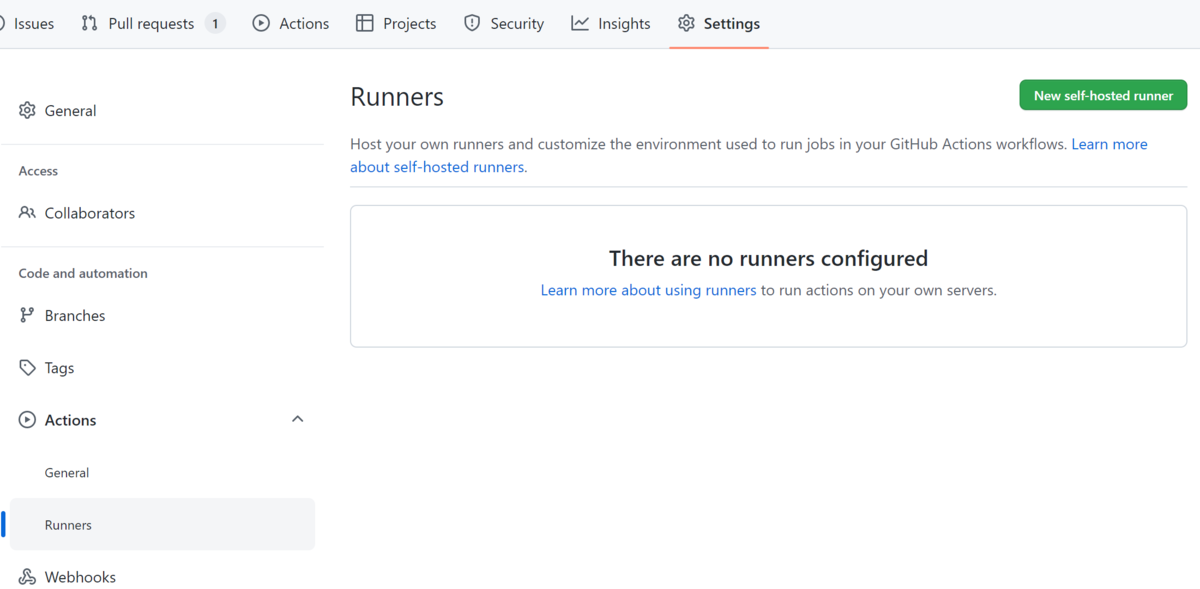Open the Tags label icon in sidebar
The image size is (1200, 589).
coord(27,367)
